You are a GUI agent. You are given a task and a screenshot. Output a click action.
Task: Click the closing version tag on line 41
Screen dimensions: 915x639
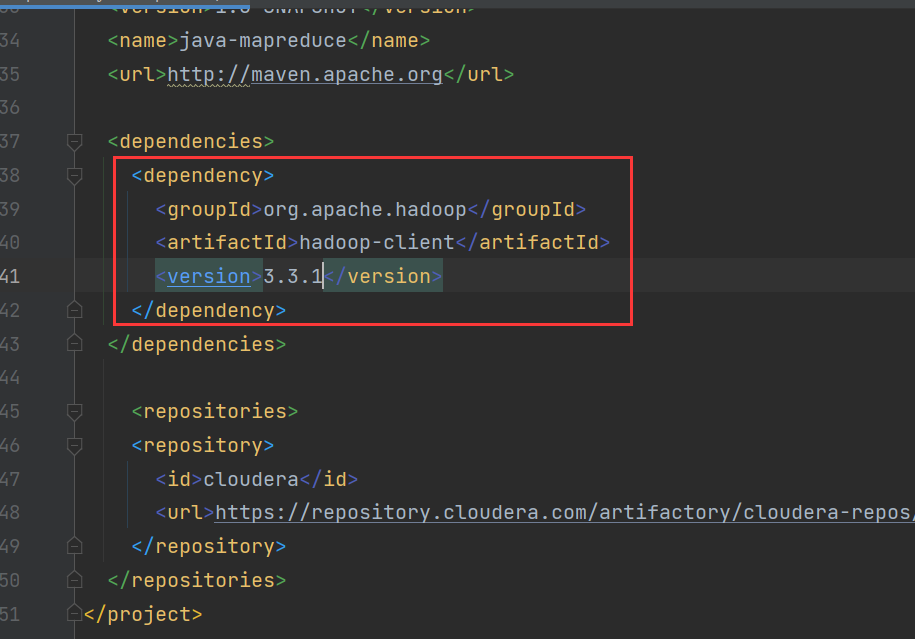tap(383, 277)
